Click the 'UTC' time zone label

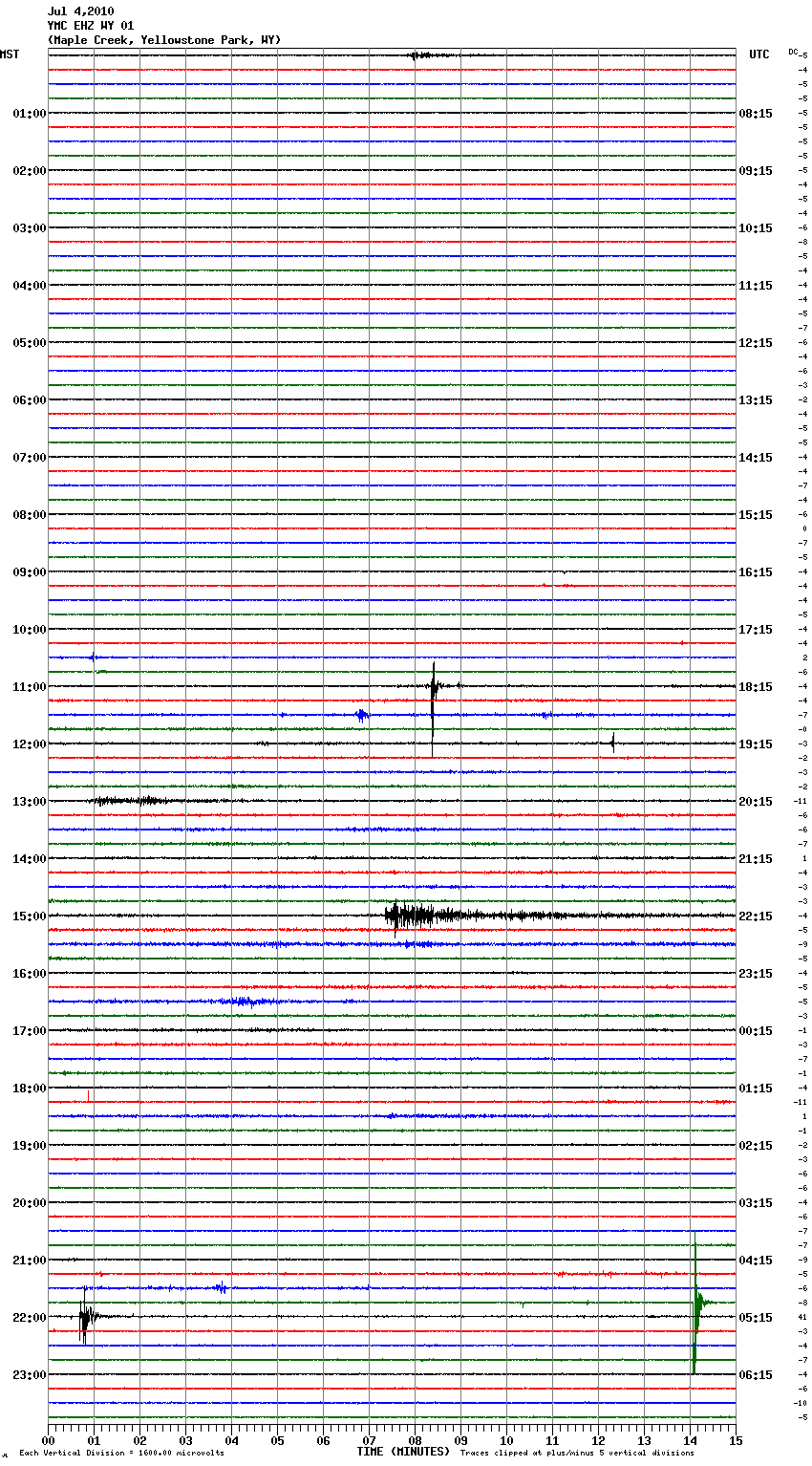[759, 54]
